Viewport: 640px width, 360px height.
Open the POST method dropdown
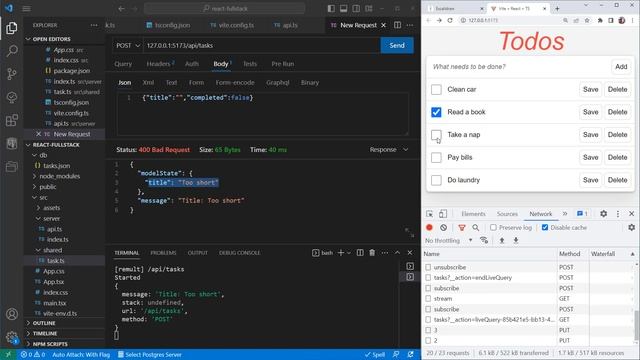(128, 45)
